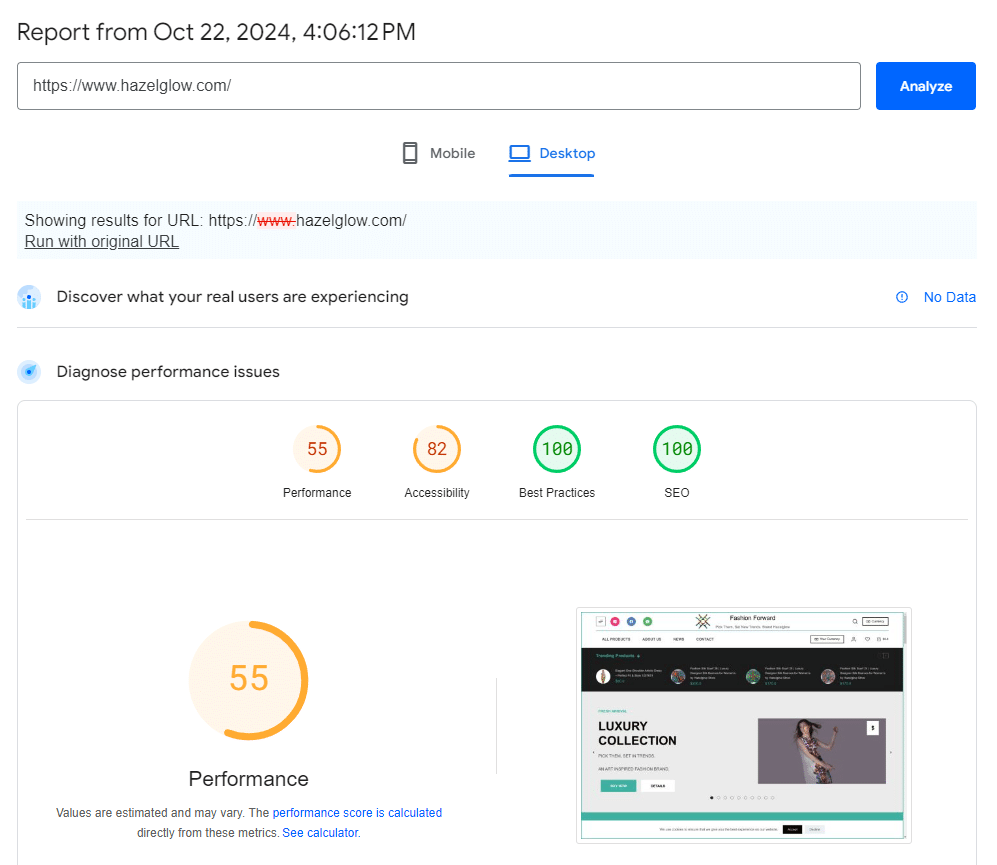
Task: Click the large Performance 55 gauge
Action: pyautogui.click(x=249, y=680)
